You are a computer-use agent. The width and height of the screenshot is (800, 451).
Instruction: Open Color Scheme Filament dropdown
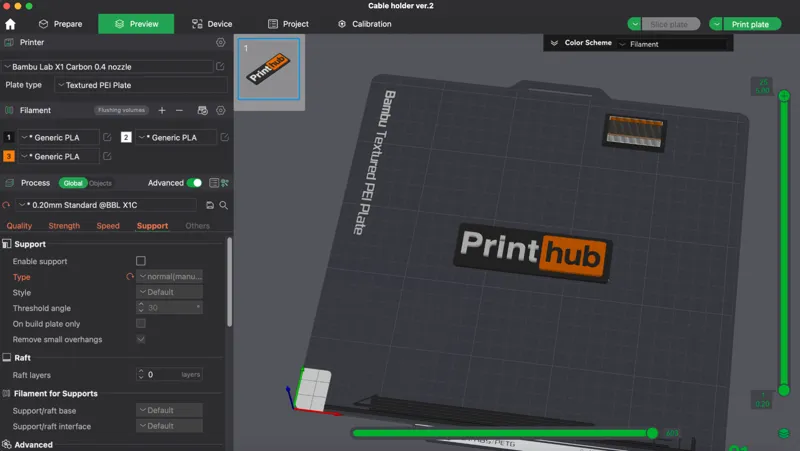pyautogui.click(x=672, y=44)
